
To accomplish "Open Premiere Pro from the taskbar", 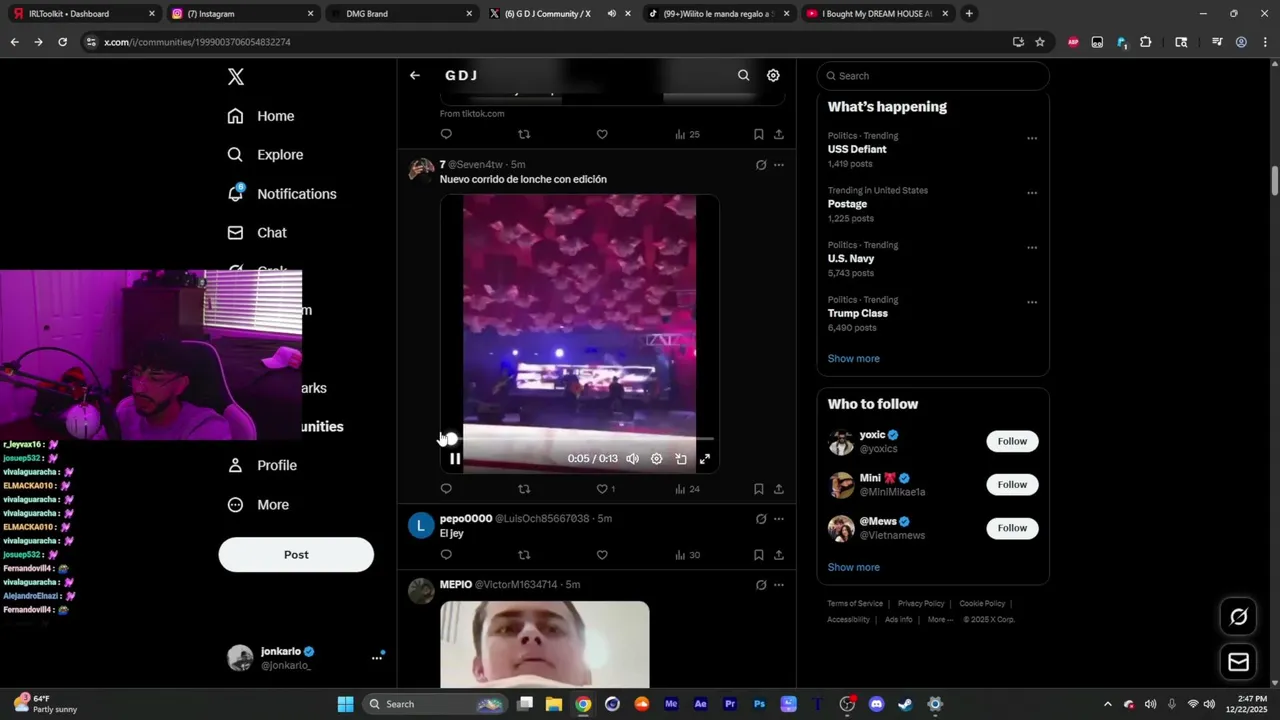I will click(x=730, y=704).
